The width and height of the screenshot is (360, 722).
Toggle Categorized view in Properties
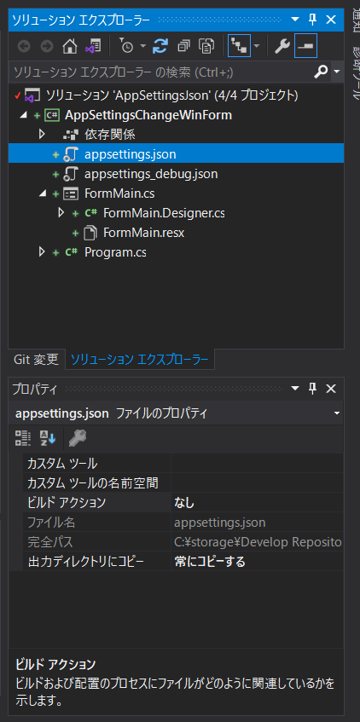[x=23, y=438]
